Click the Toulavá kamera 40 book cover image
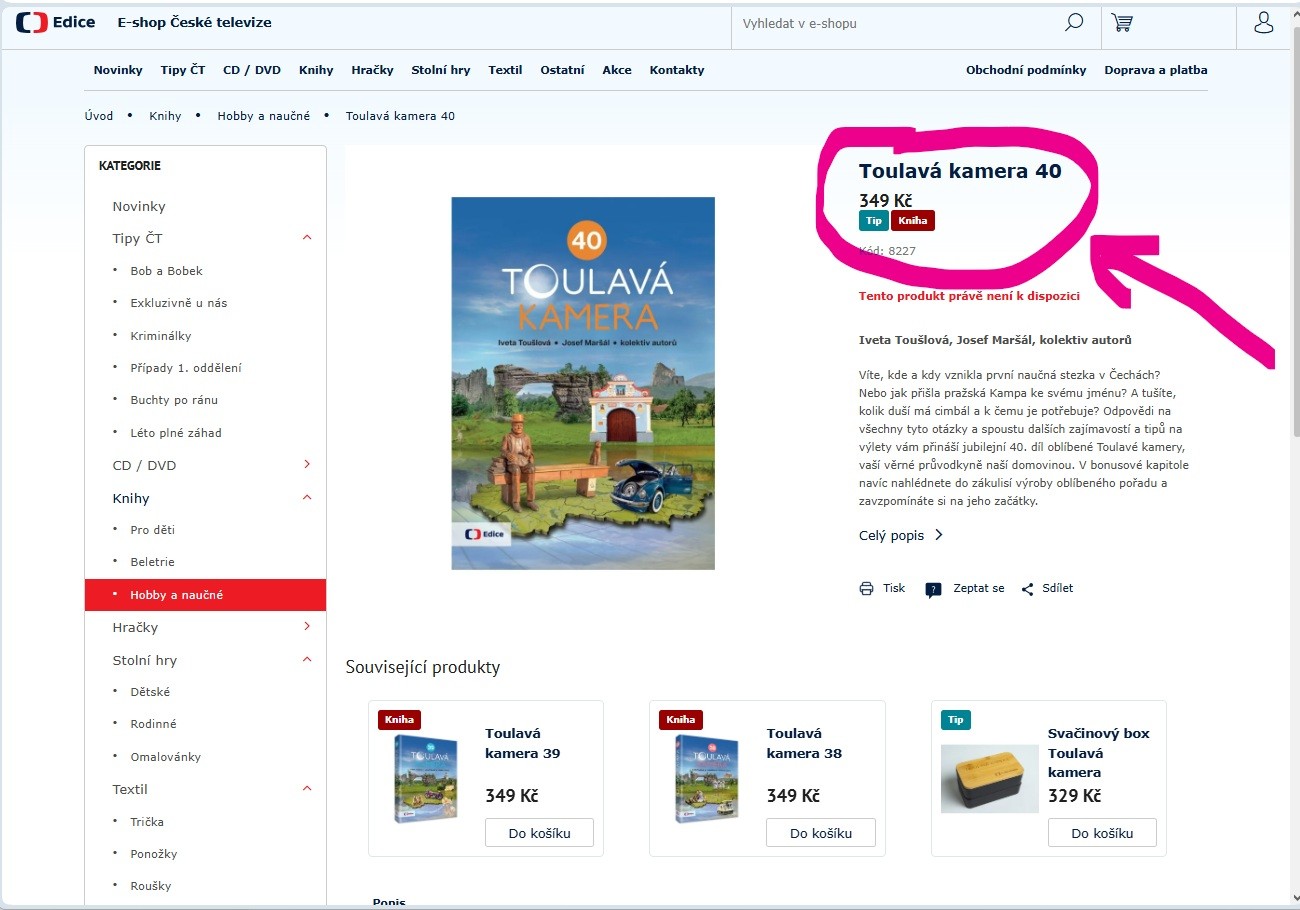Viewport: 1300px width, 910px height. (x=583, y=383)
